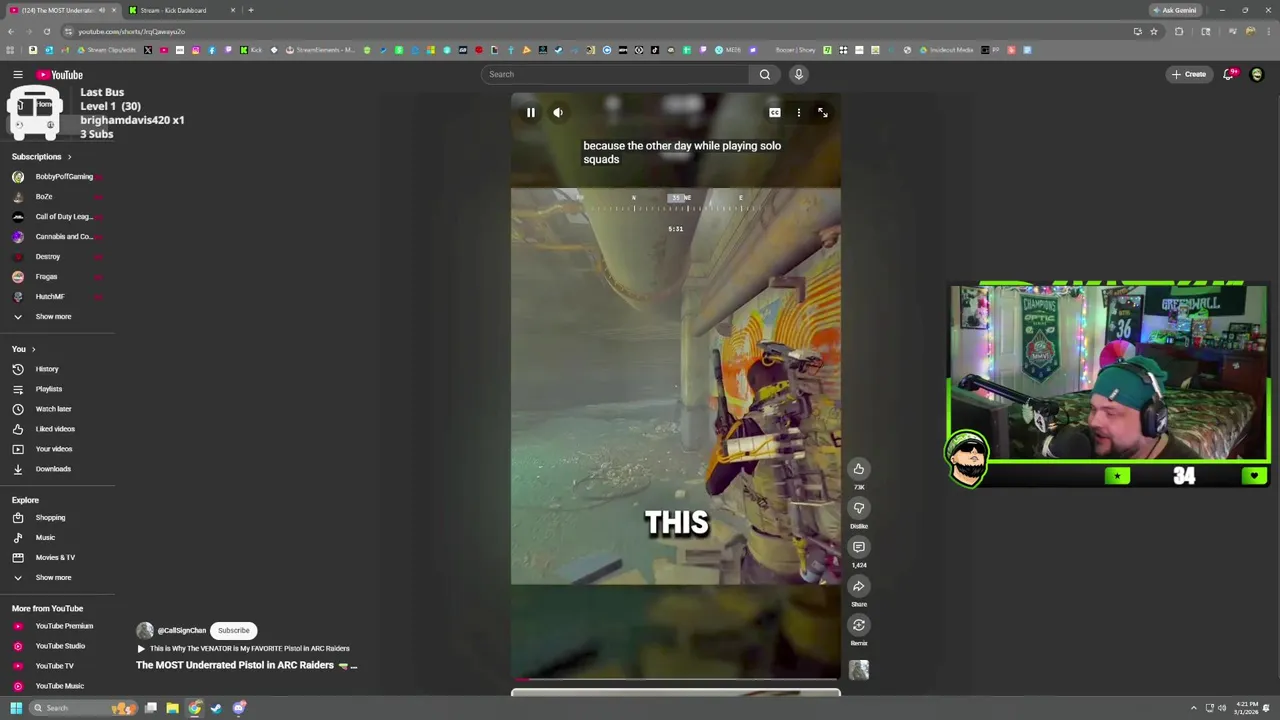Pause the playing Short
Screen dimensions: 1280x720
[x=530, y=113]
